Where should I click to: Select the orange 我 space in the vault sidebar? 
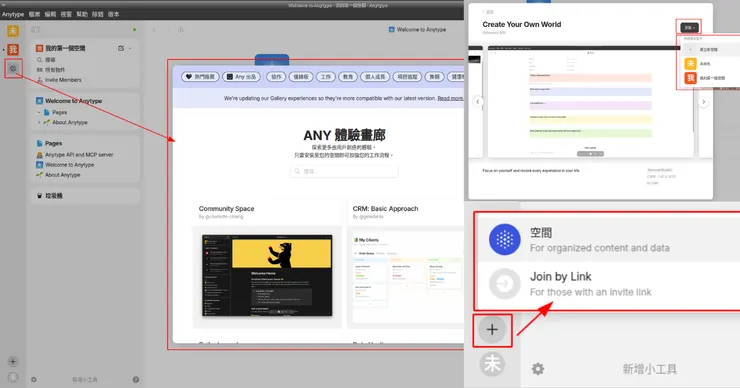[x=13, y=49]
